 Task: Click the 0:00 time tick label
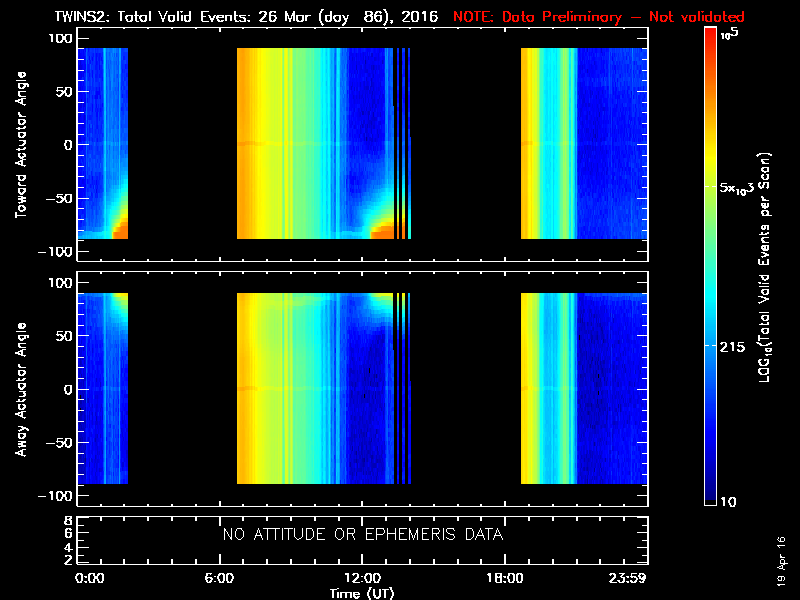coord(90,579)
